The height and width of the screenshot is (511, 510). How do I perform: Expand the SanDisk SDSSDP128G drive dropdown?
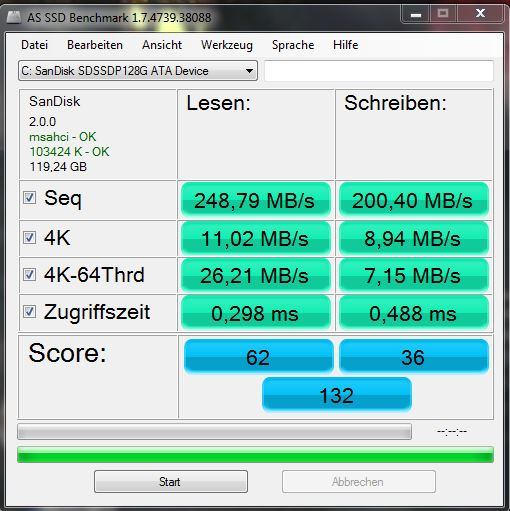point(138,71)
